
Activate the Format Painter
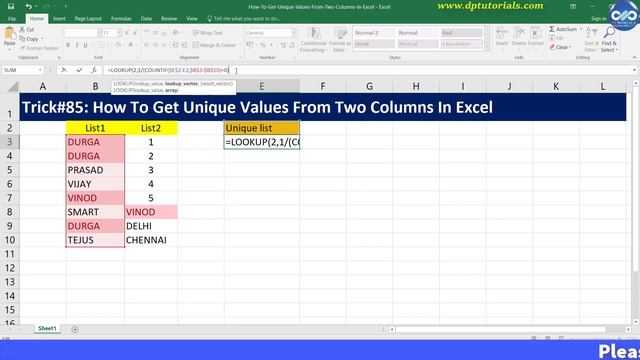tap(40, 48)
